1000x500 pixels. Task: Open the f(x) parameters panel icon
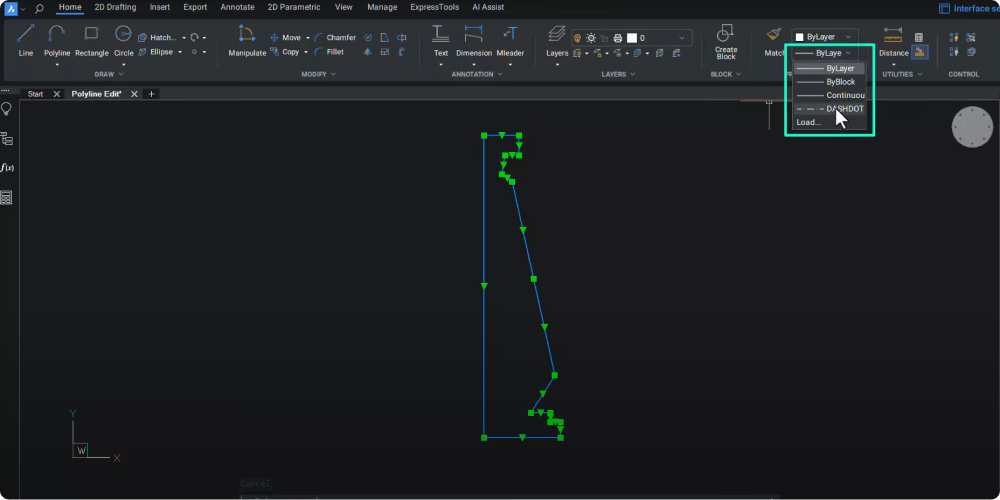(7, 168)
